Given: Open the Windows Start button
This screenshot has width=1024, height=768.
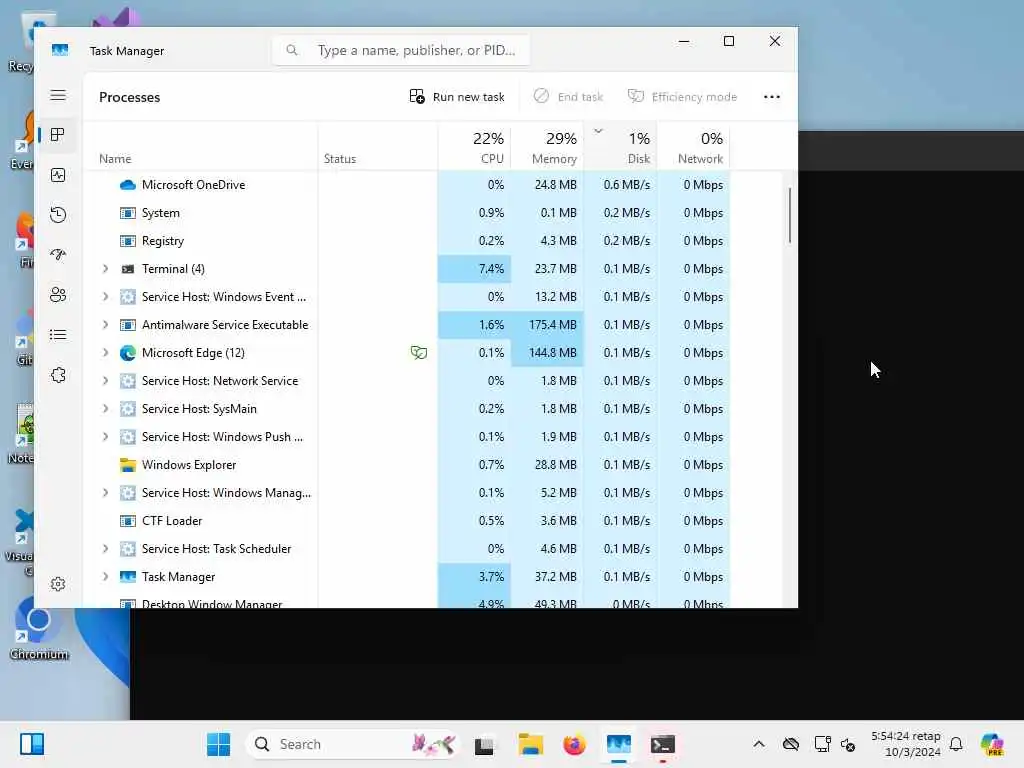Looking at the screenshot, I should click(x=218, y=744).
